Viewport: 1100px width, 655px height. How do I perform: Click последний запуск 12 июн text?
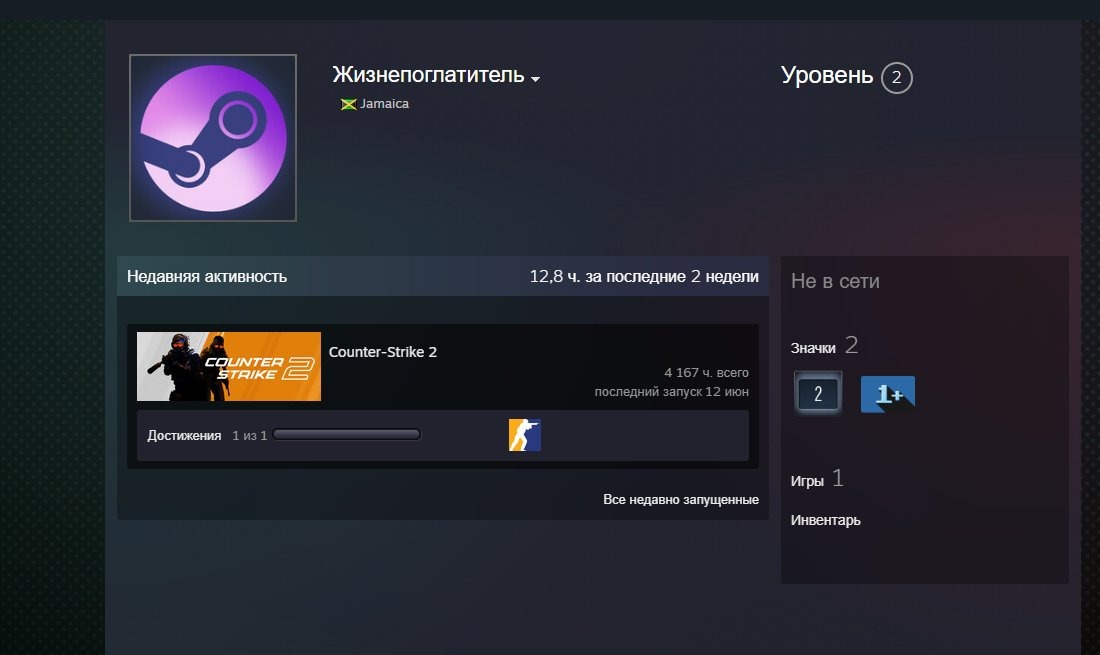point(671,391)
